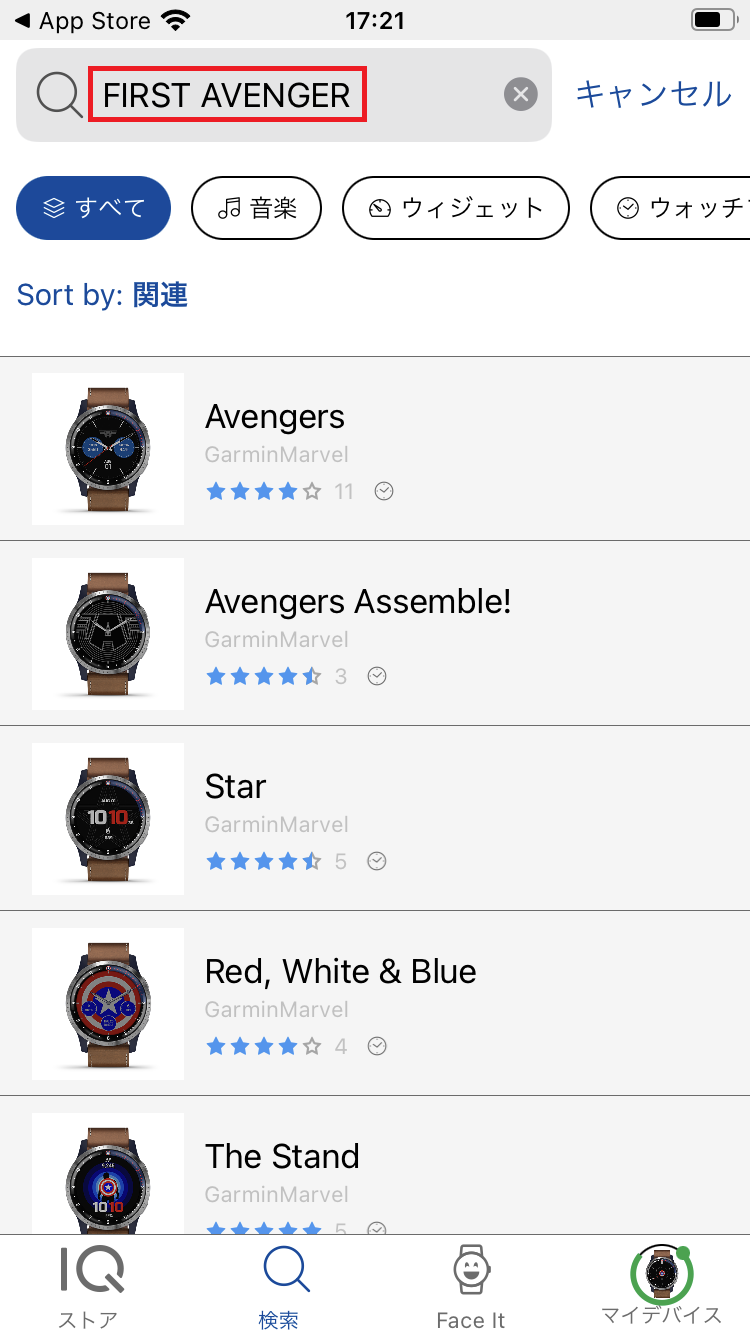Tap the search magnifier icon in search bar
The width and height of the screenshot is (750, 1334).
pos(59,95)
